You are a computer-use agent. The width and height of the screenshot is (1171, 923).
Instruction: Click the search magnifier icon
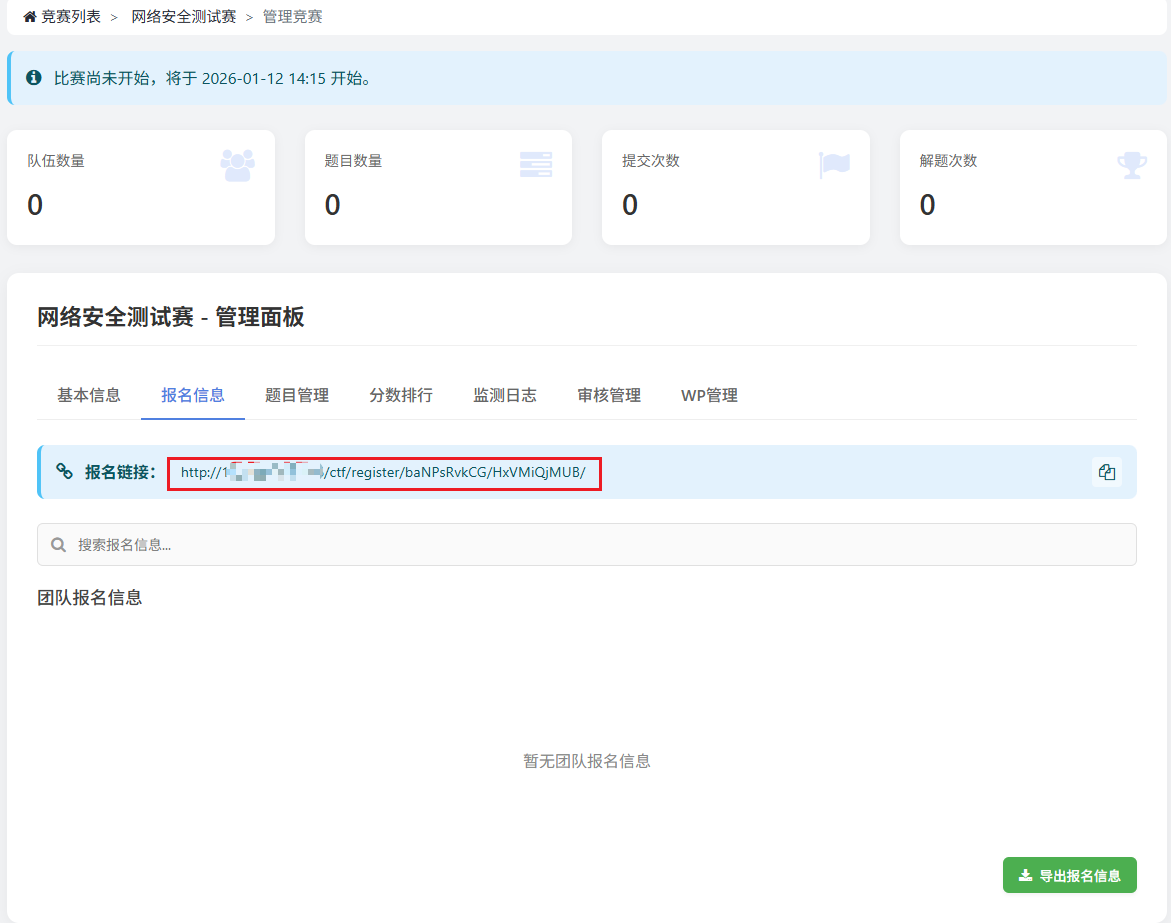tap(59, 545)
